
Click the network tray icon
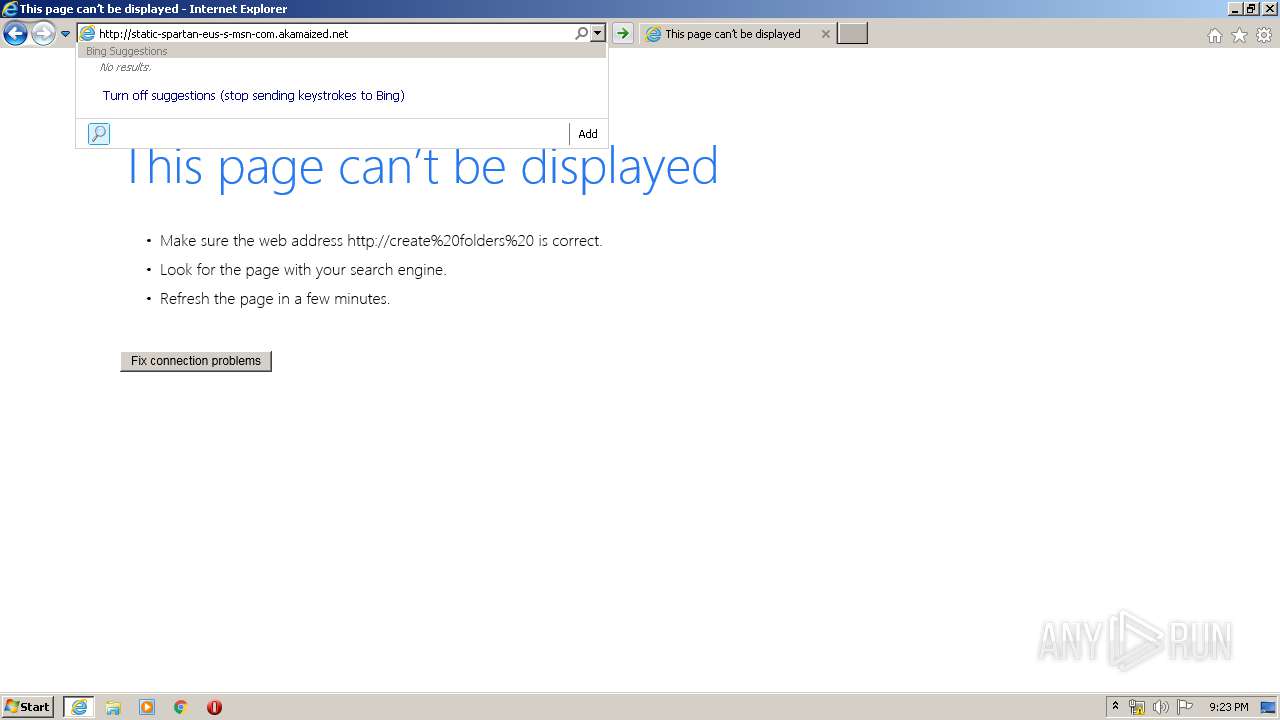pos(1137,707)
